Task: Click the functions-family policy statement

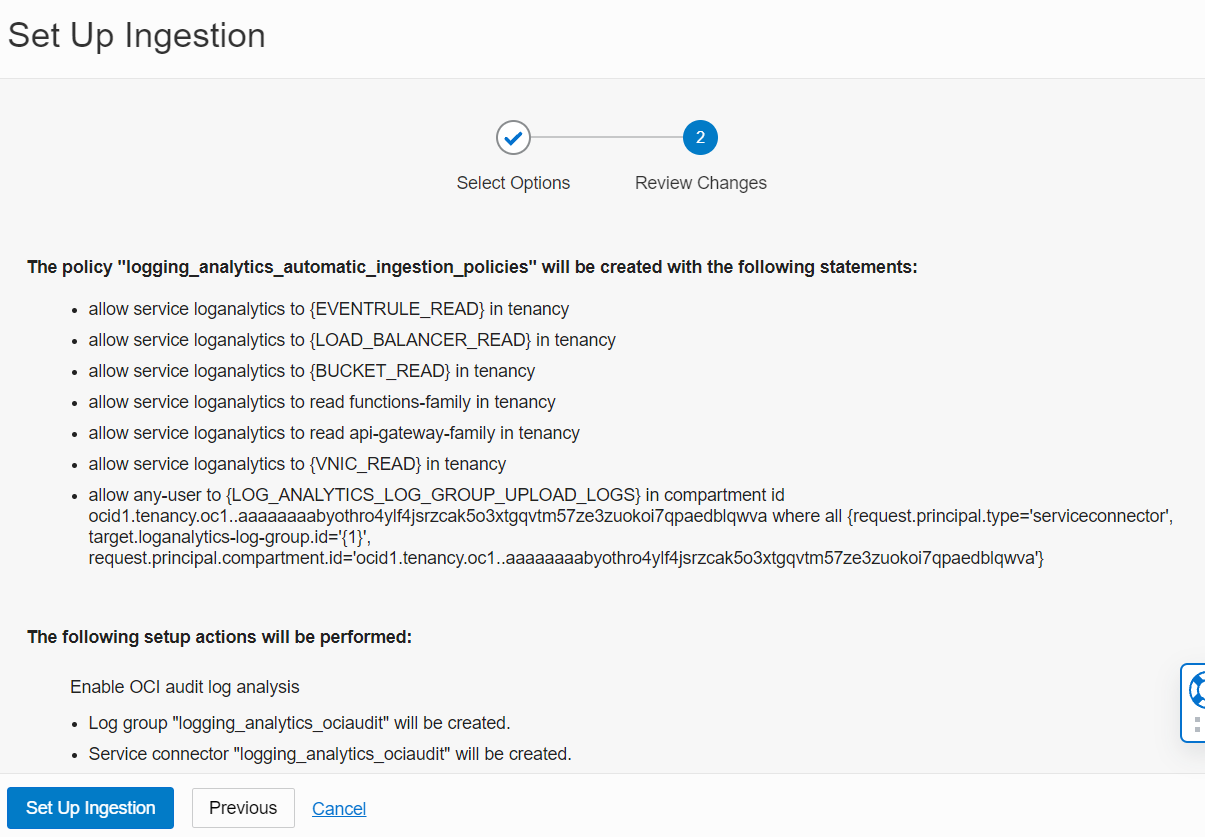Action: (x=322, y=402)
